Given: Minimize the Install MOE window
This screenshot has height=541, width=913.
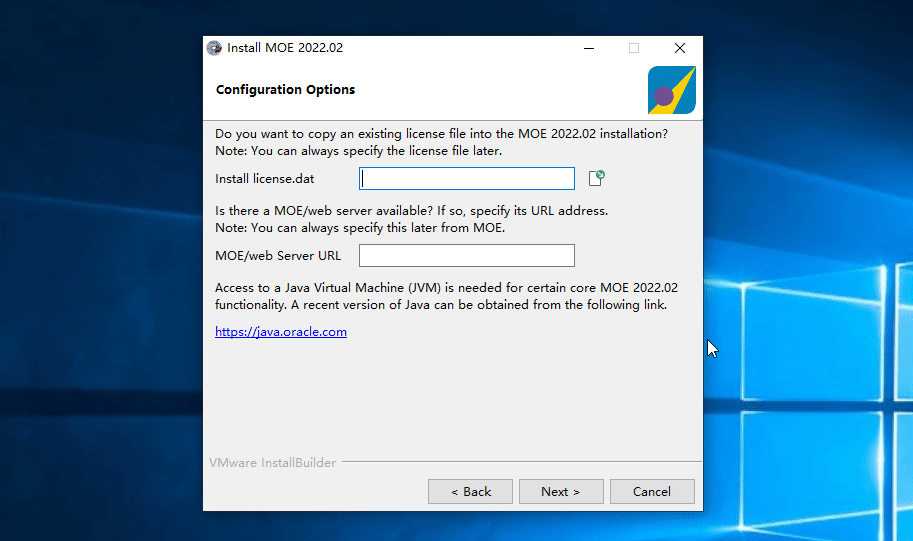Looking at the screenshot, I should click(x=589, y=48).
